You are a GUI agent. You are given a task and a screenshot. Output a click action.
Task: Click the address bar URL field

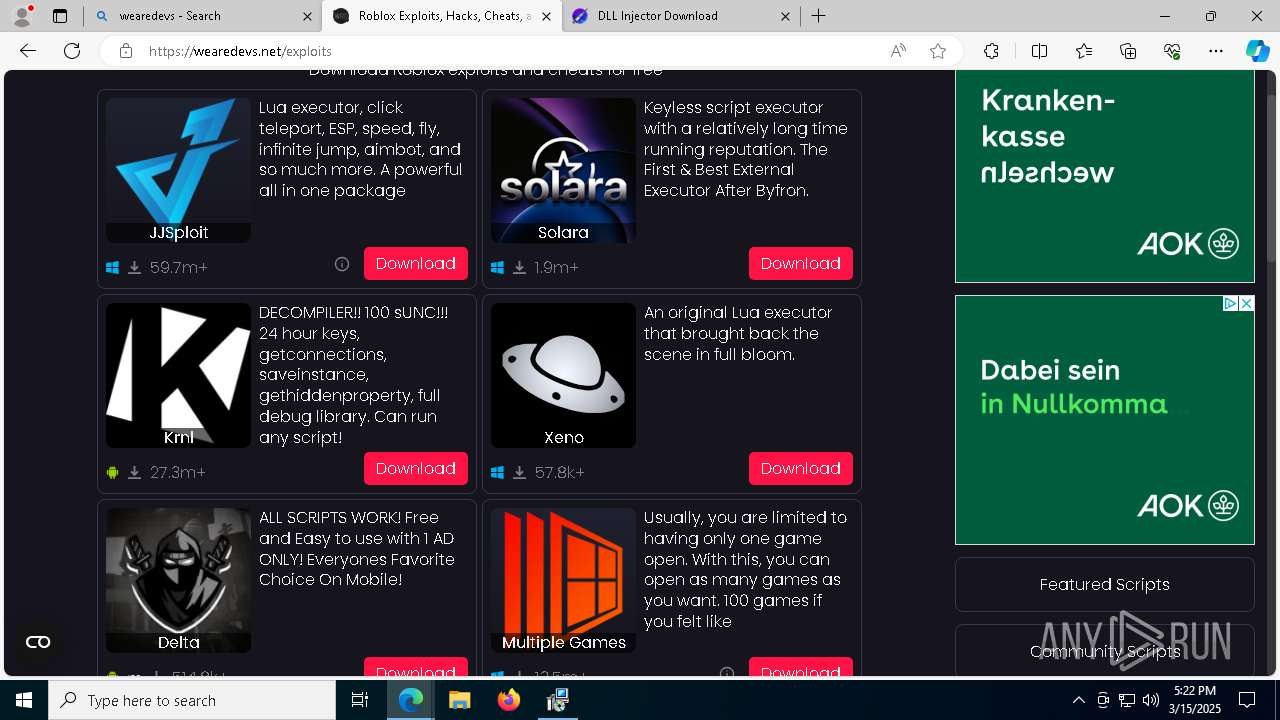[x=510, y=51]
